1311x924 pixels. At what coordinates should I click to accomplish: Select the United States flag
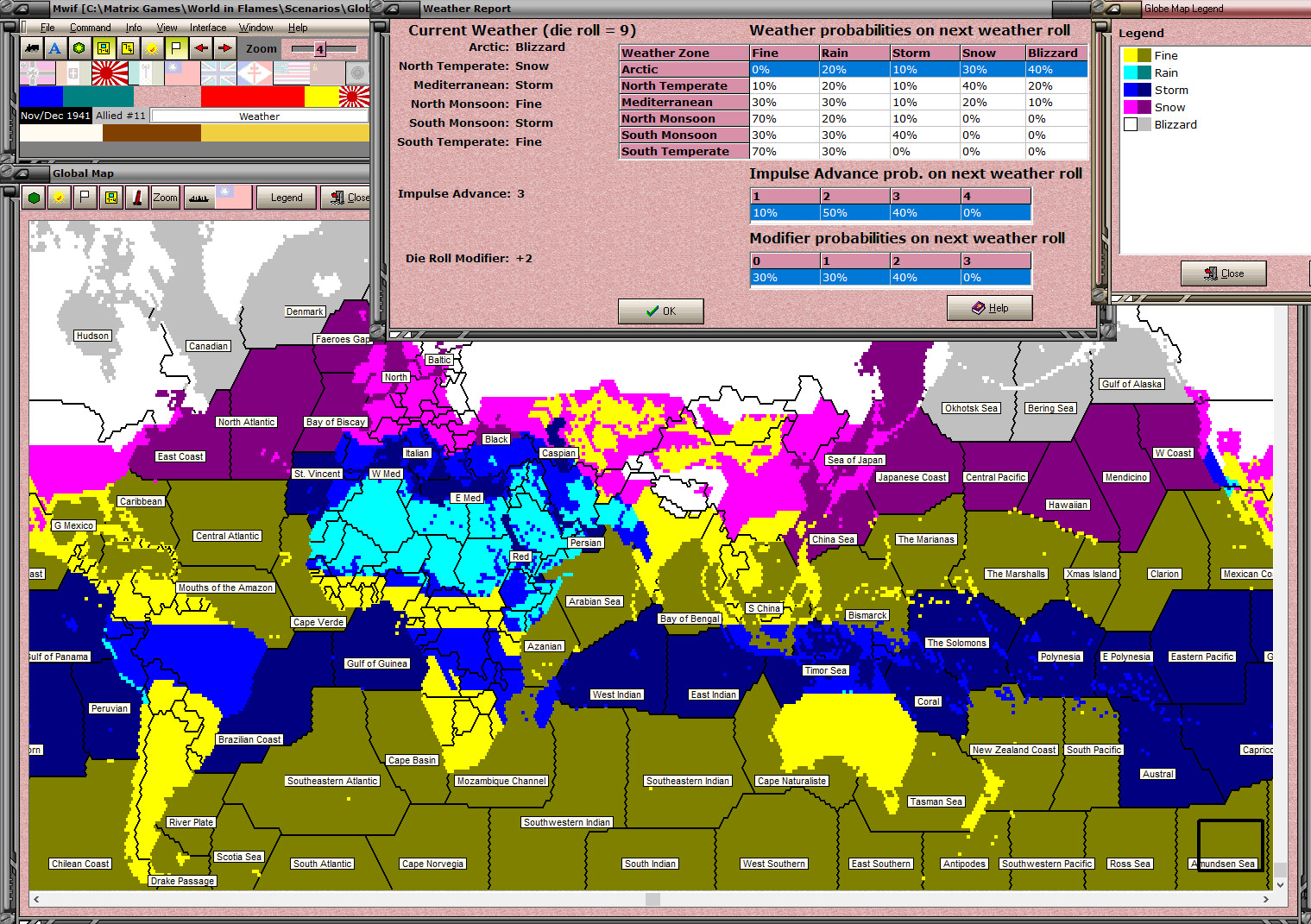[291, 73]
